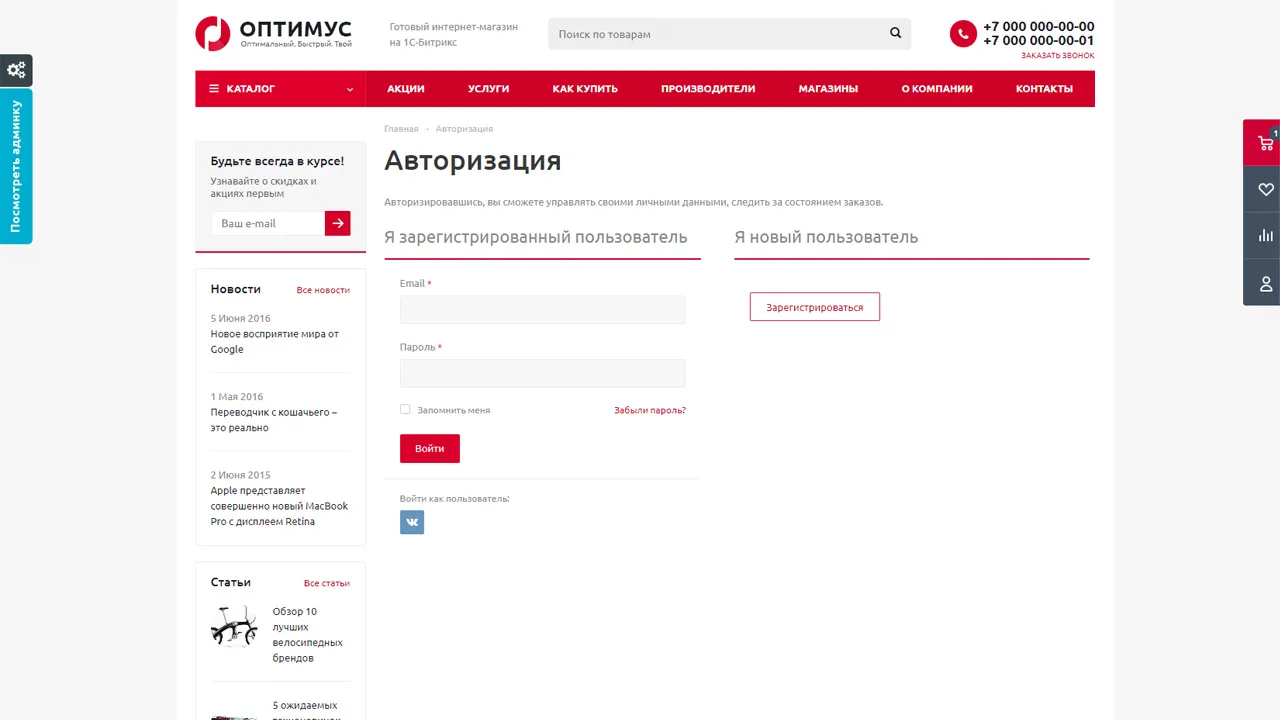Click the Новости section heading
The width and height of the screenshot is (1280, 720).
point(236,289)
